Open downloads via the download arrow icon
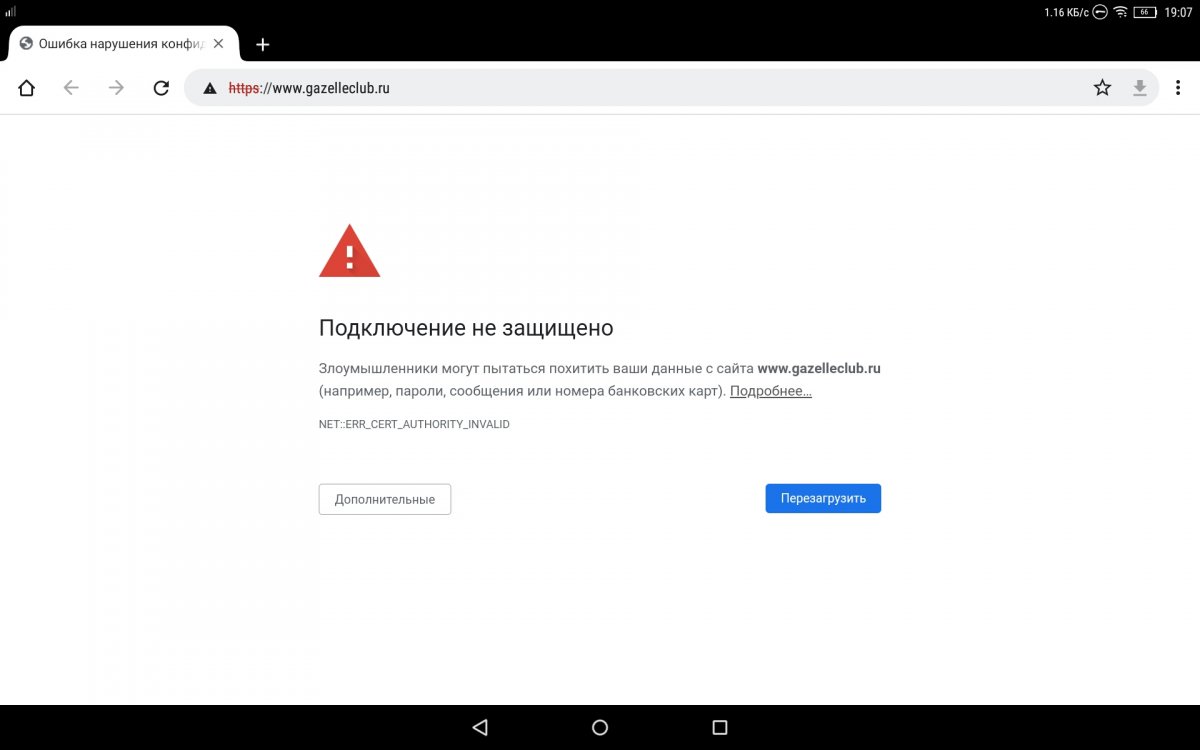The width and height of the screenshot is (1200, 750). (x=1139, y=88)
